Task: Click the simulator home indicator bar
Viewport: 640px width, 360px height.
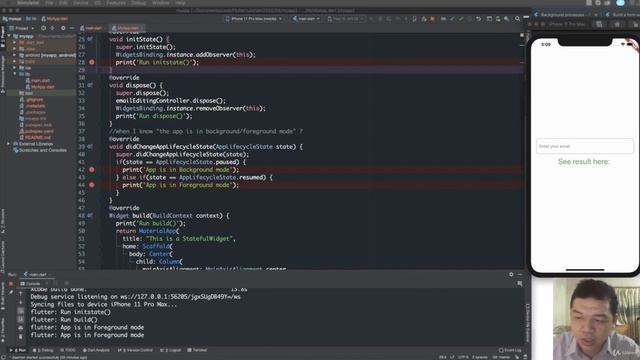Action: 584,270
